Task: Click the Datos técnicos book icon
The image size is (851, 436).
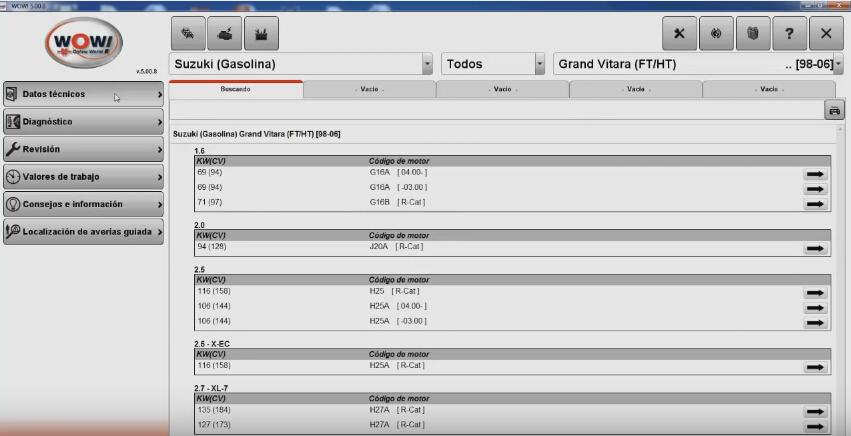Action: pyautogui.click(x=12, y=94)
